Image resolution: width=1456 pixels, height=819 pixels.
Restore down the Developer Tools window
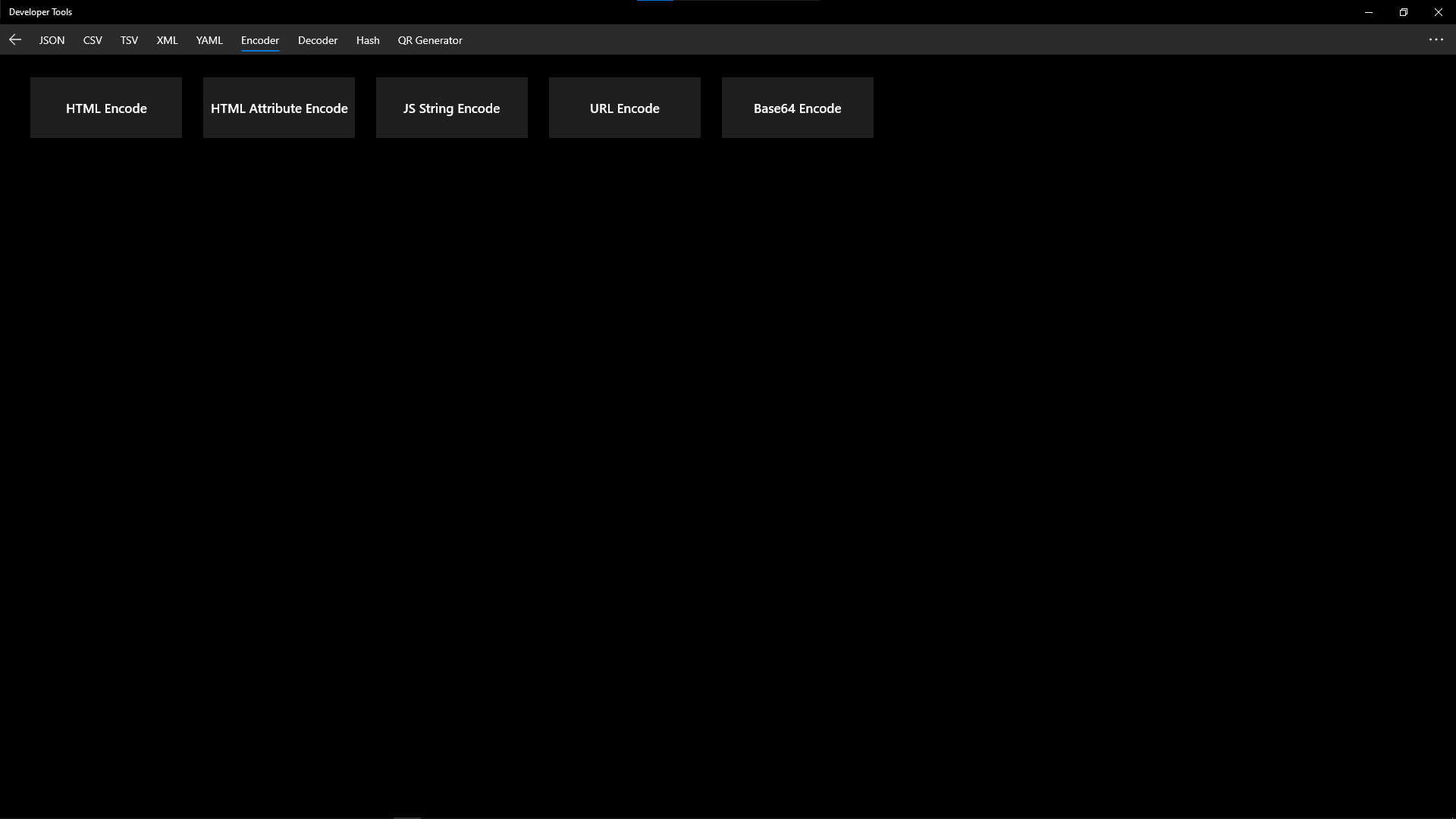coord(1404,12)
